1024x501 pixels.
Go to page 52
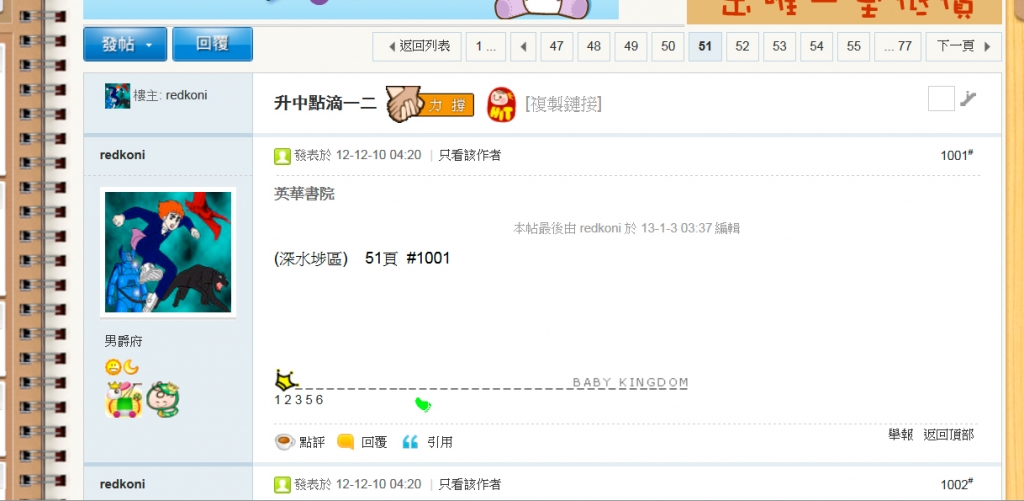coord(743,46)
